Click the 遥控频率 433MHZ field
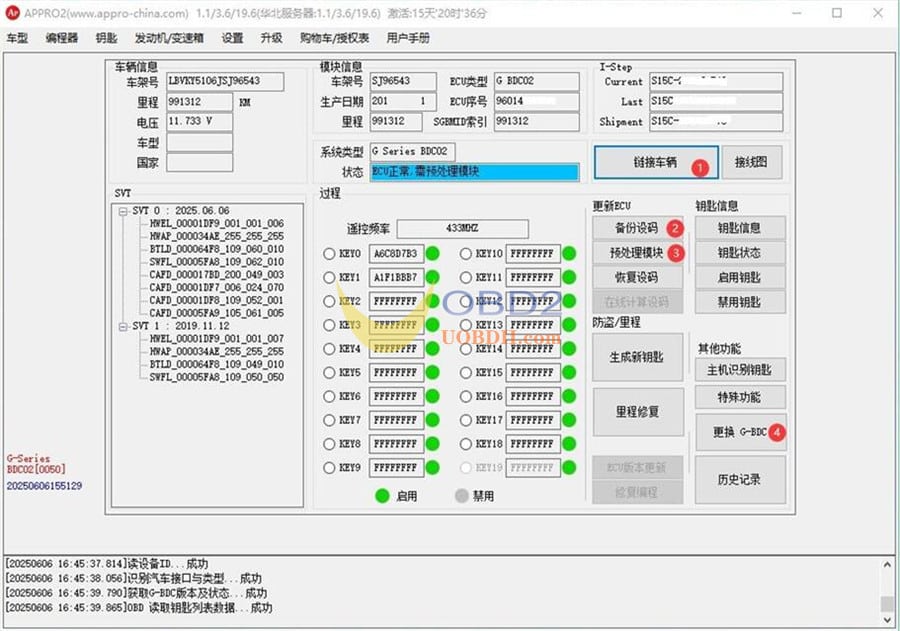900x631 pixels. click(x=463, y=229)
